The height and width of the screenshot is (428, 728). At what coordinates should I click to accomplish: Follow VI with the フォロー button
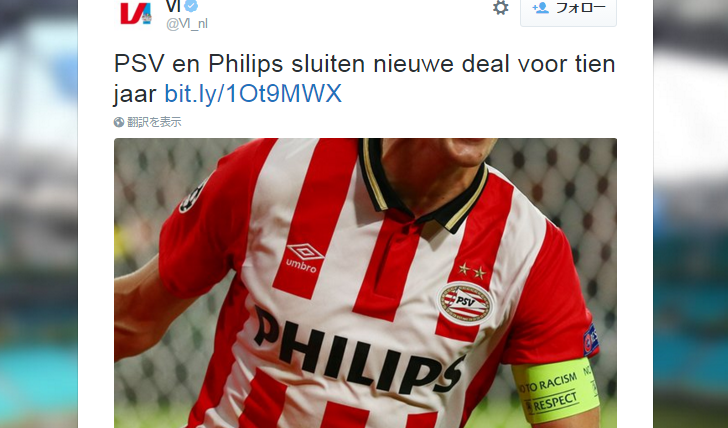[568, 11]
